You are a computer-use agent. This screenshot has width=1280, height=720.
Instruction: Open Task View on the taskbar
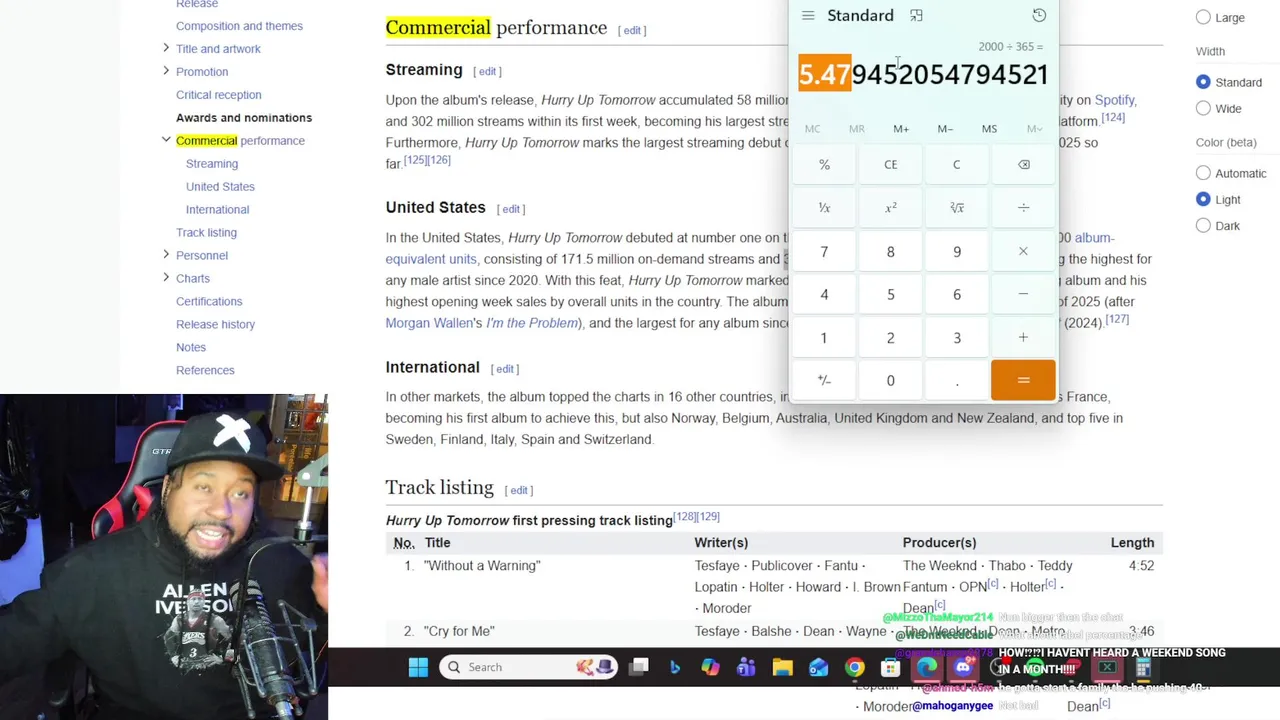coord(640,667)
